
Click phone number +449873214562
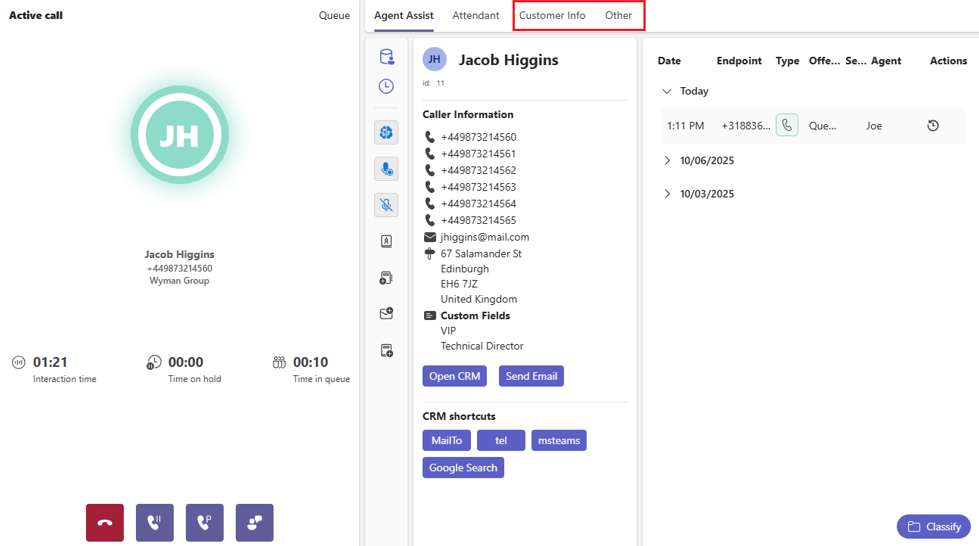pos(478,170)
